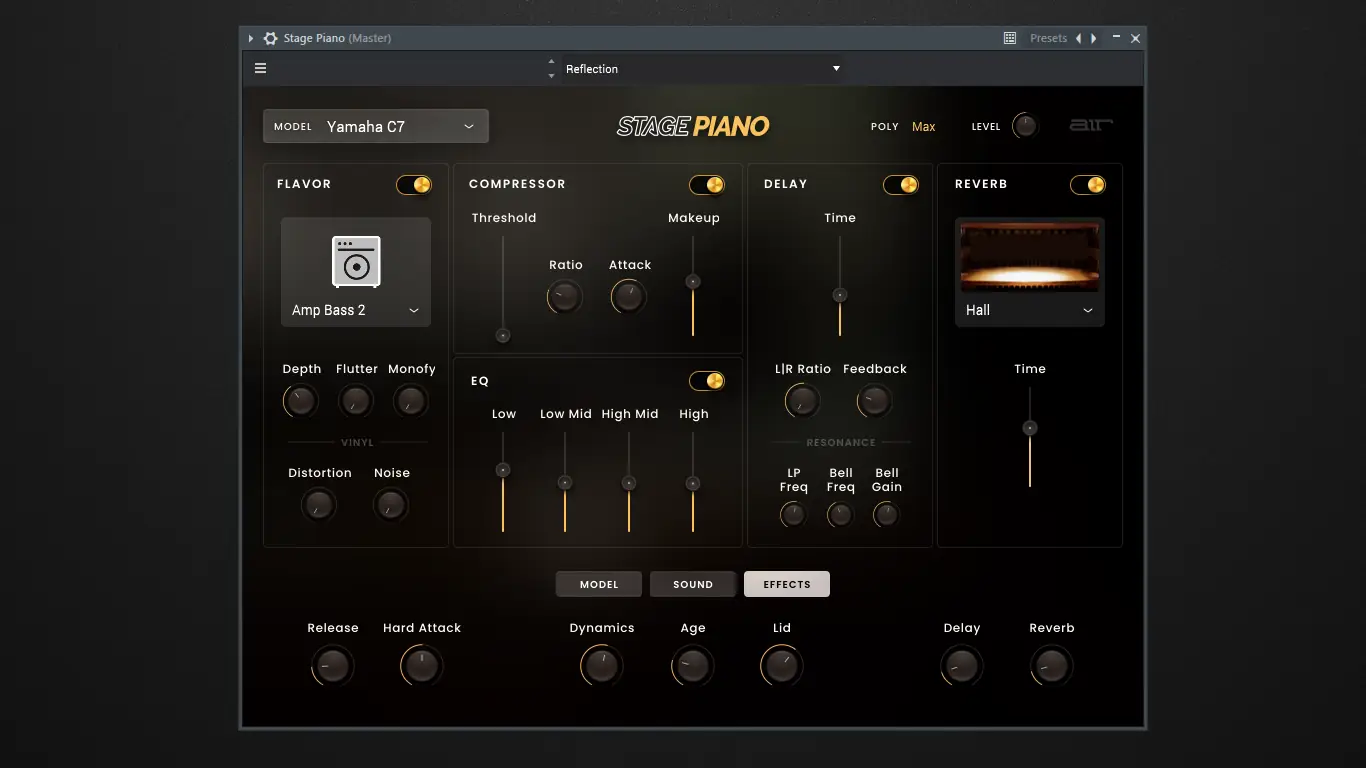Go to the next preset arrow
The width and height of the screenshot is (1366, 768).
point(1093,38)
